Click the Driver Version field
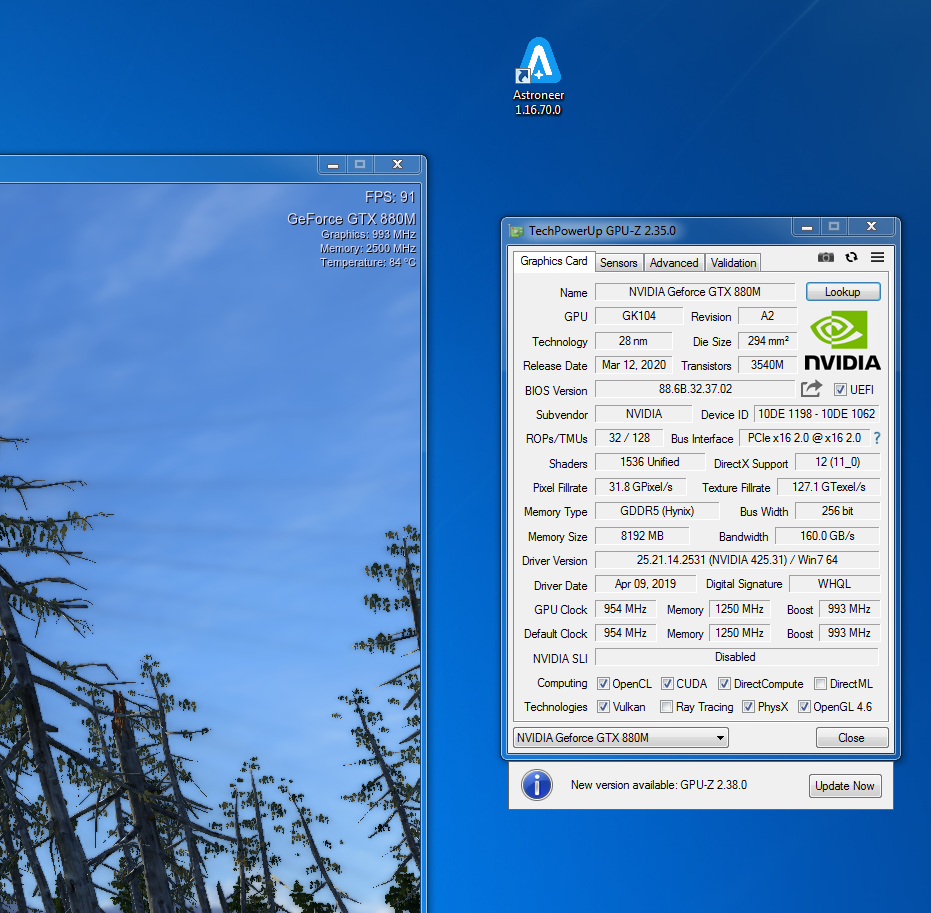Image resolution: width=931 pixels, height=913 pixels. pyautogui.click(x=737, y=560)
